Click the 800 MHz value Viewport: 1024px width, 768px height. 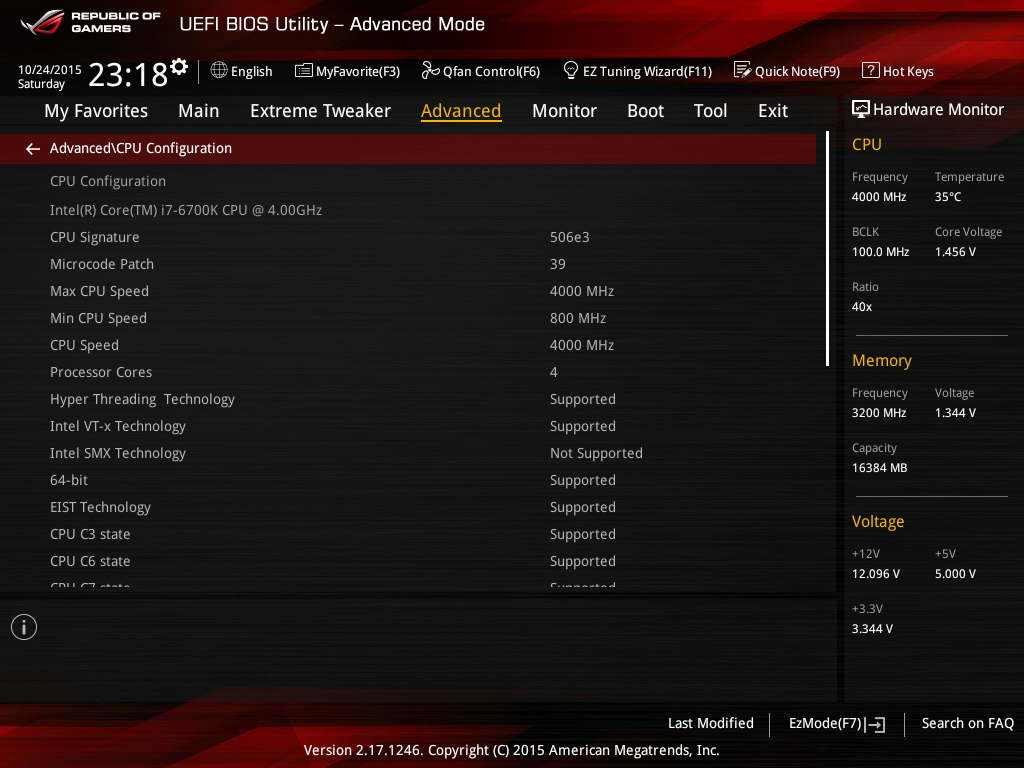tap(578, 318)
